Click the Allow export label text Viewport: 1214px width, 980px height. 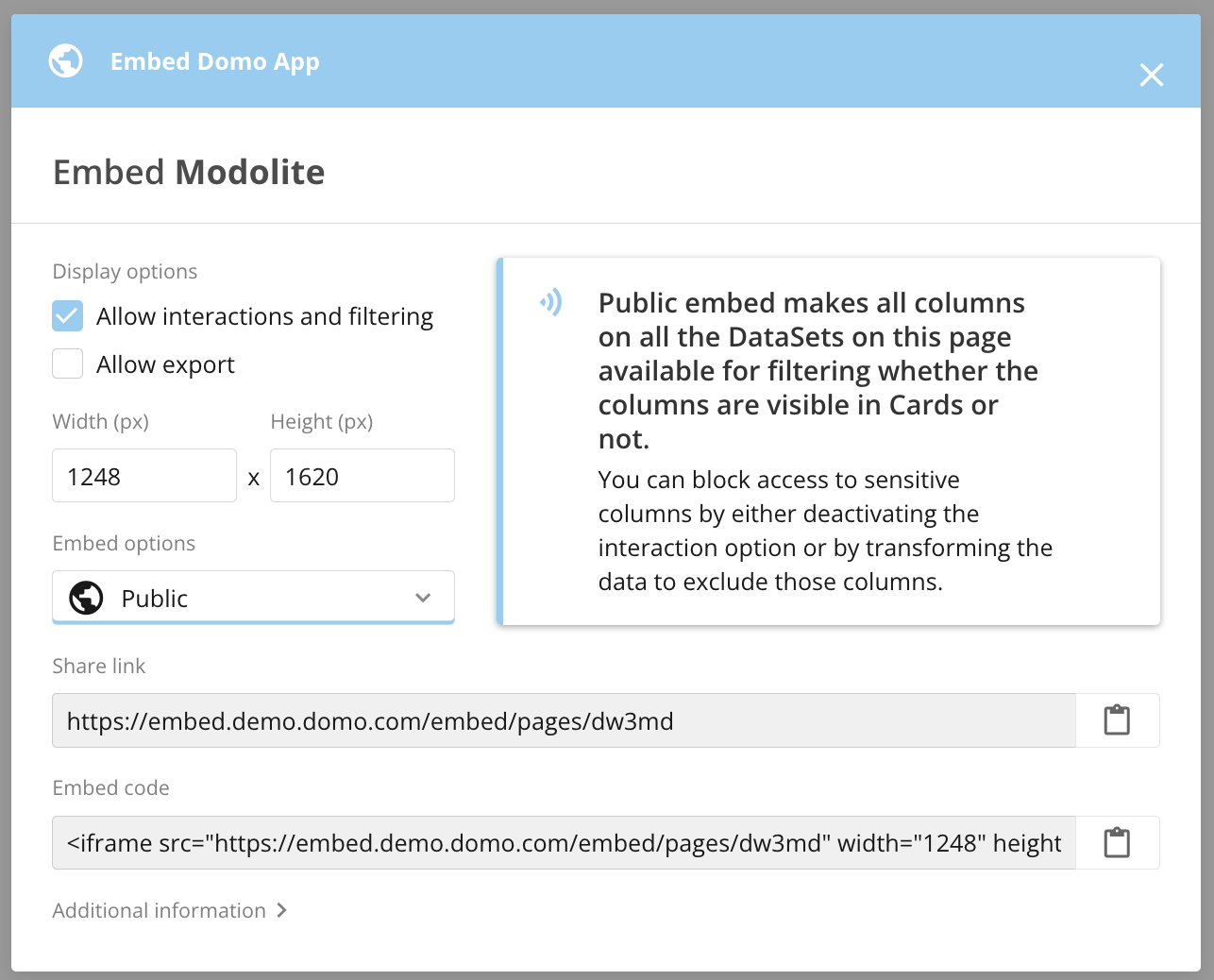(x=165, y=364)
